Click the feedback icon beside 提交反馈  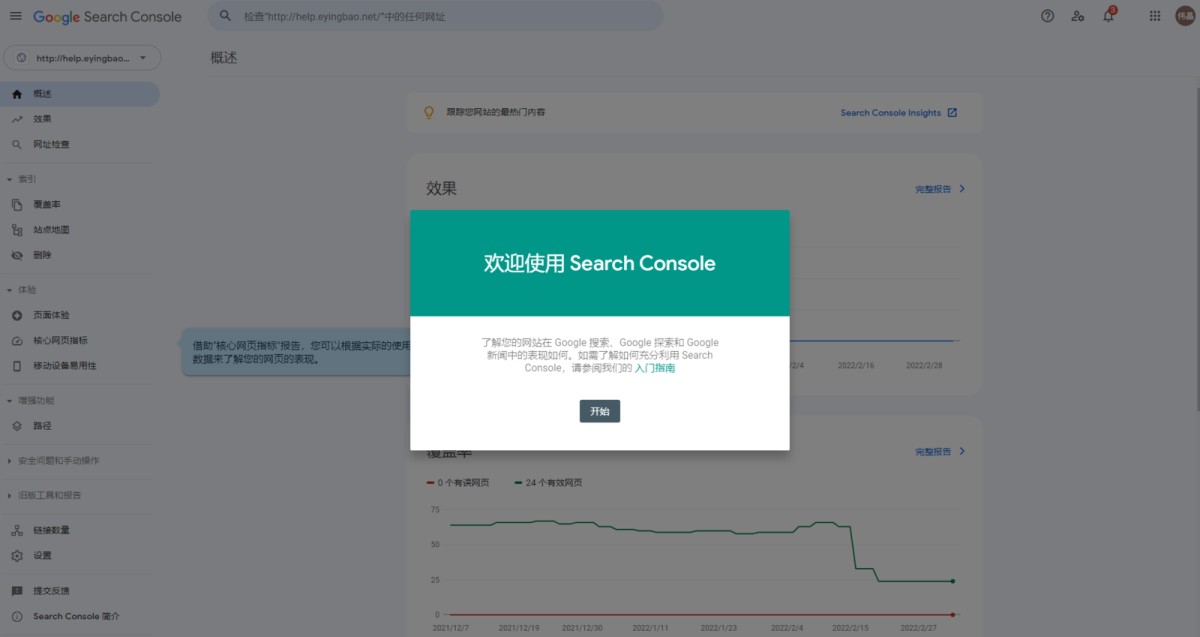pos(17,591)
